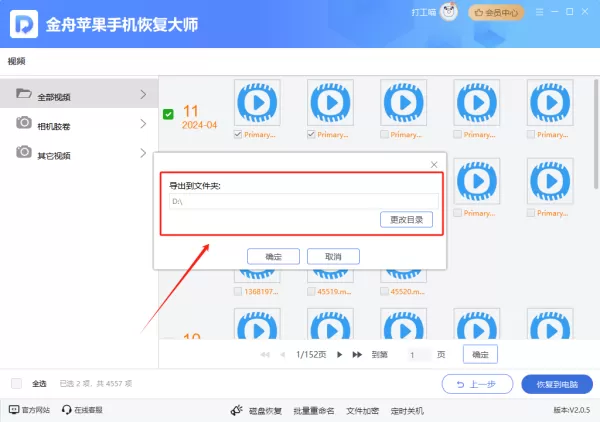
Task: Click the 版本:V2.0.5 version text
Action: click(572, 410)
